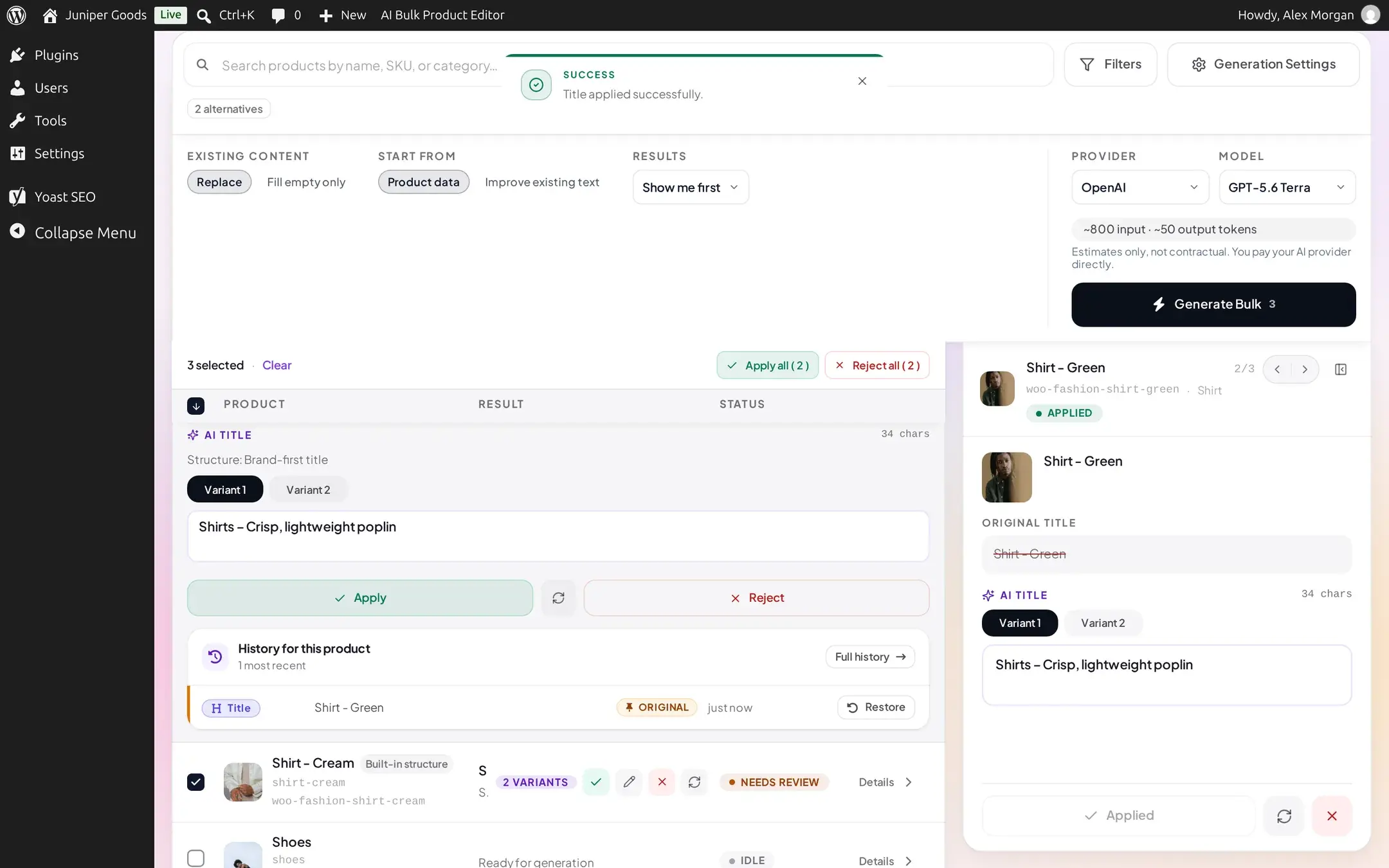Expand Details for Shoes row
The height and width of the screenshot is (868, 1389).
[885, 860]
